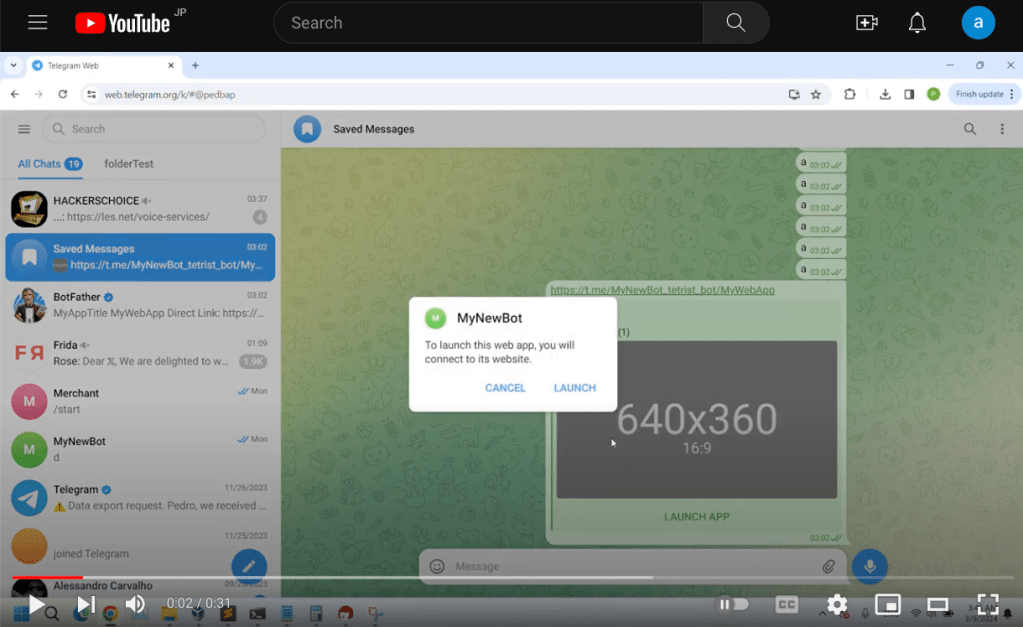Enter full screen mode

(x=987, y=604)
